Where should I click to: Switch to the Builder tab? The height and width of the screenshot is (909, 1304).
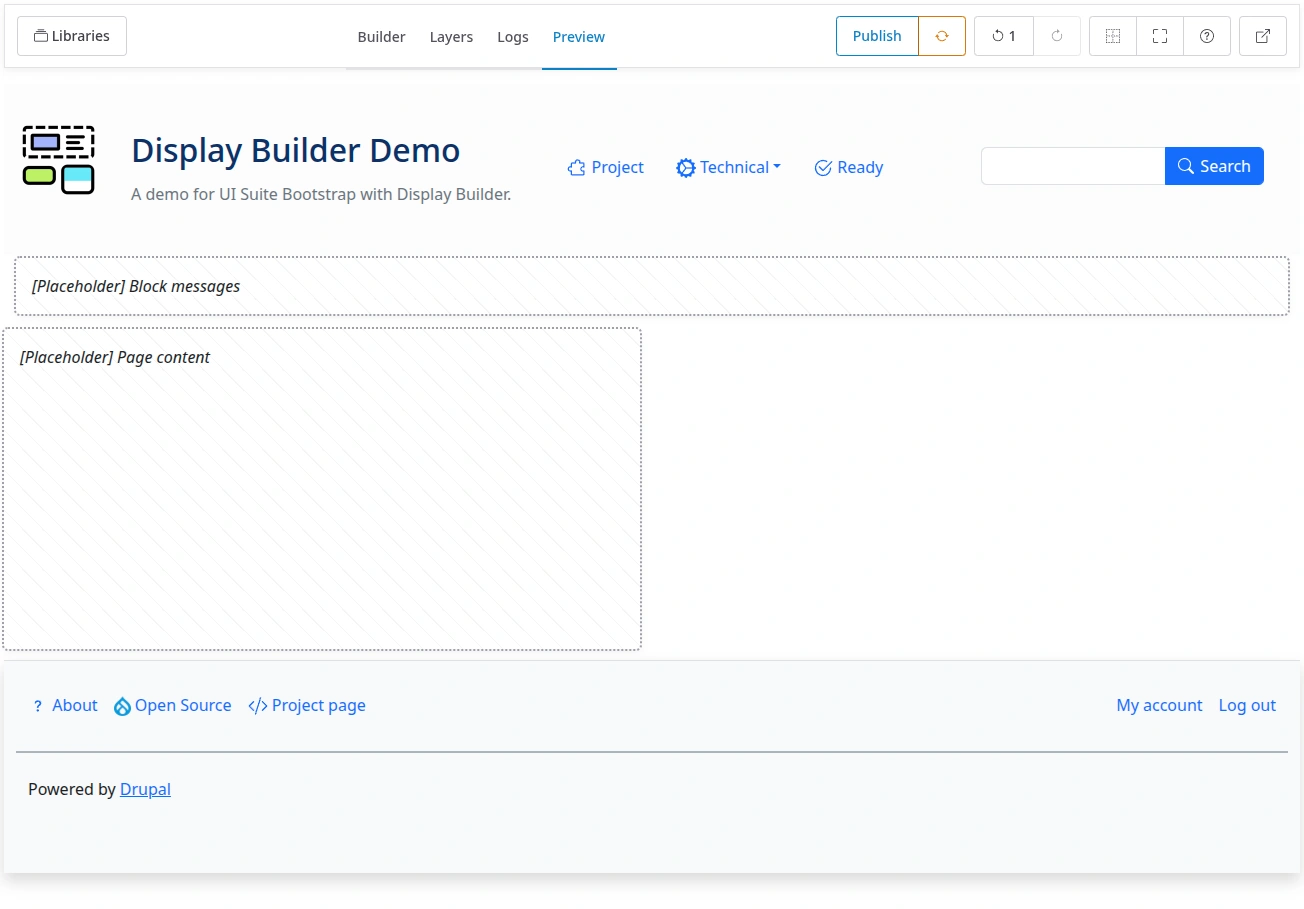pos(381,37)
